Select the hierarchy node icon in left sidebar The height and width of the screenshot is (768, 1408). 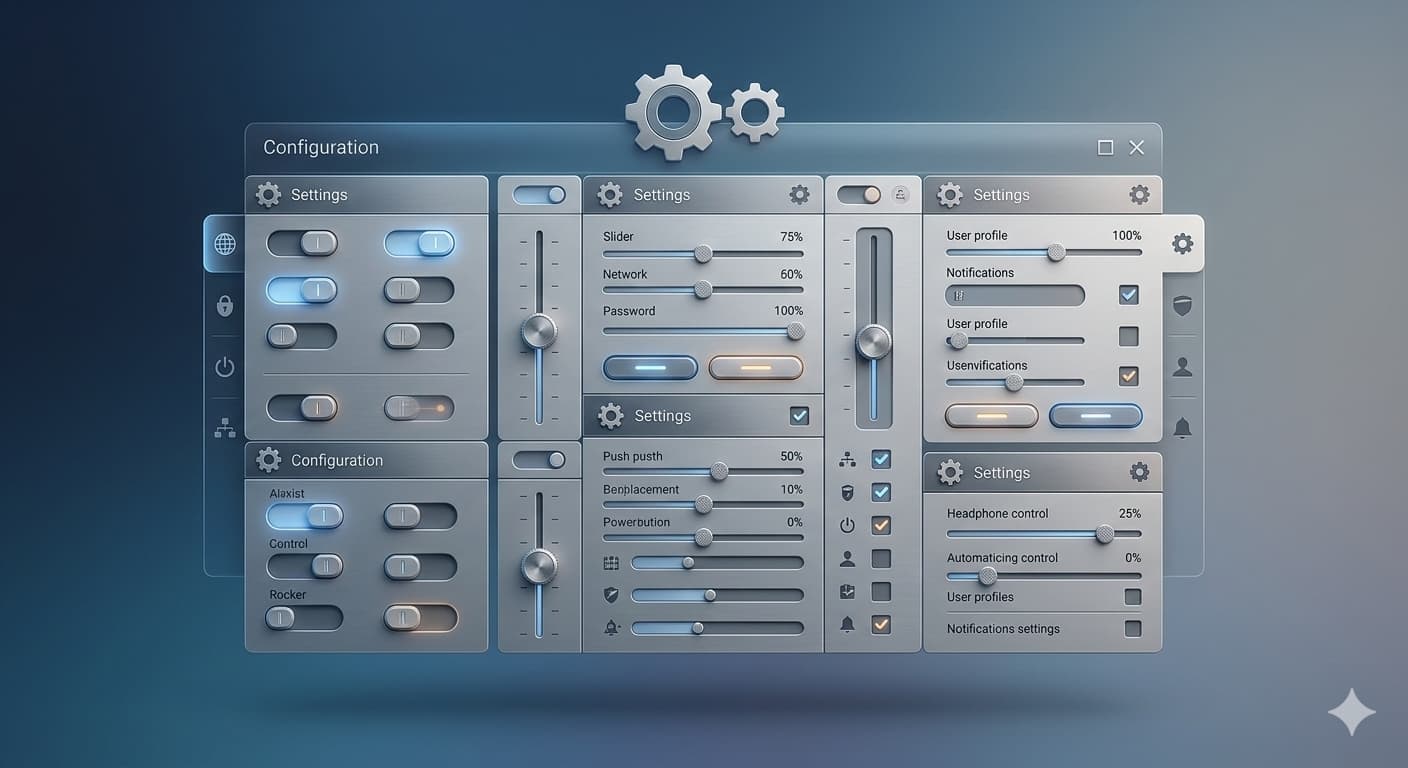tap(224, 427)
